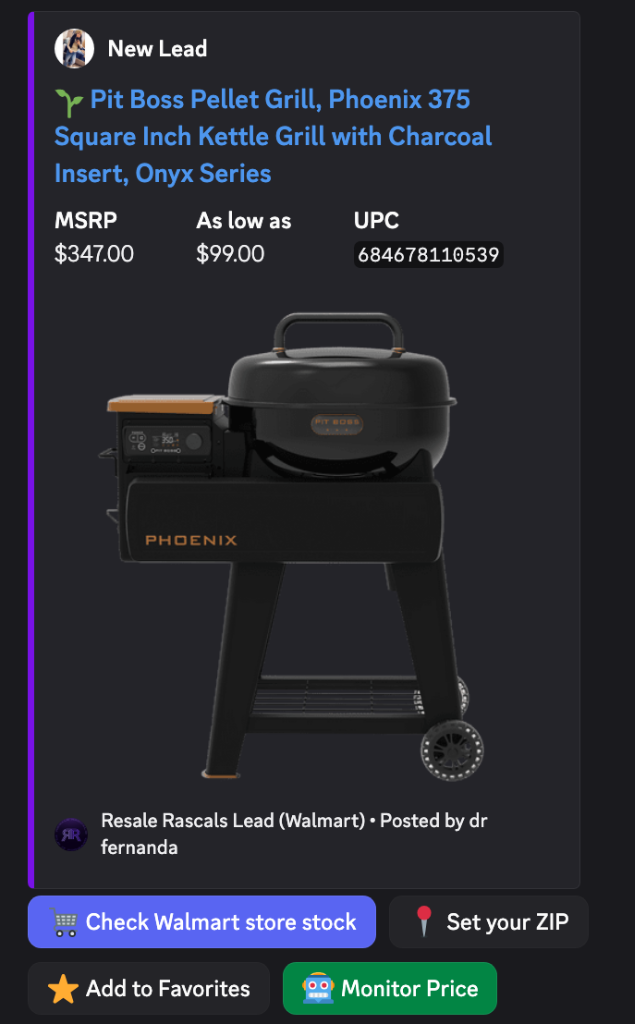Click the robot face icon

[318, 988]
